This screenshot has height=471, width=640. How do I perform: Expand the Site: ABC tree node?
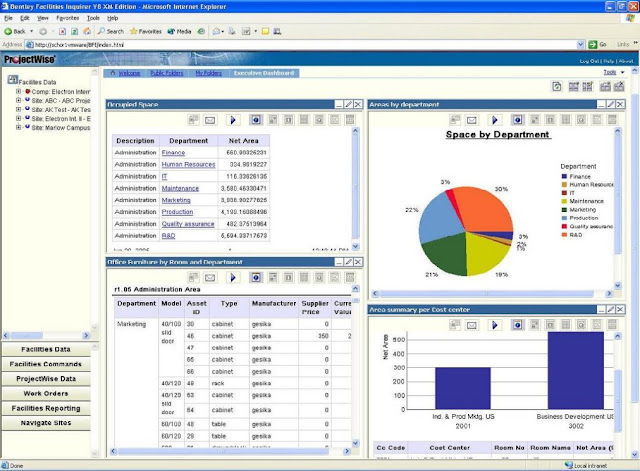[19, 101]
